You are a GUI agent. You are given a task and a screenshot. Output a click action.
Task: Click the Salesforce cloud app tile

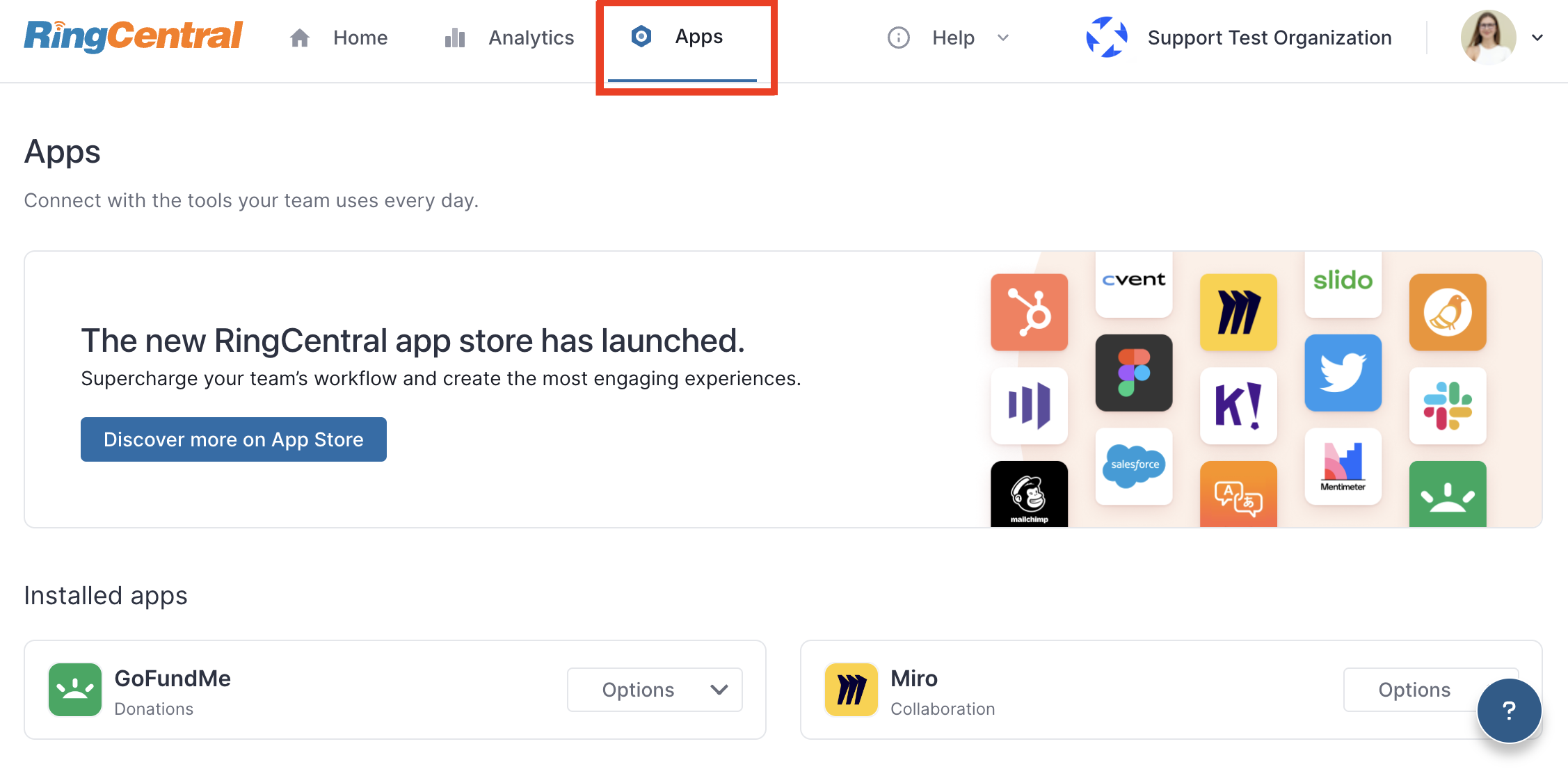(1134, 467)
